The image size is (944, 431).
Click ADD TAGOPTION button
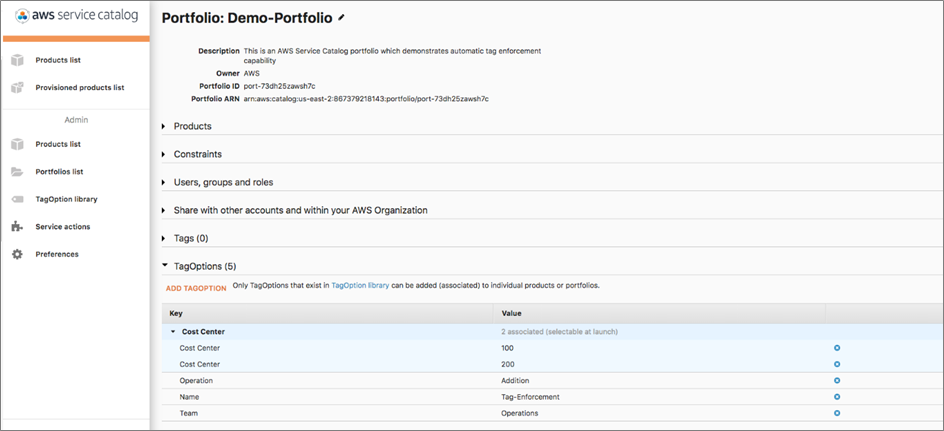click(x=196, y=288)
